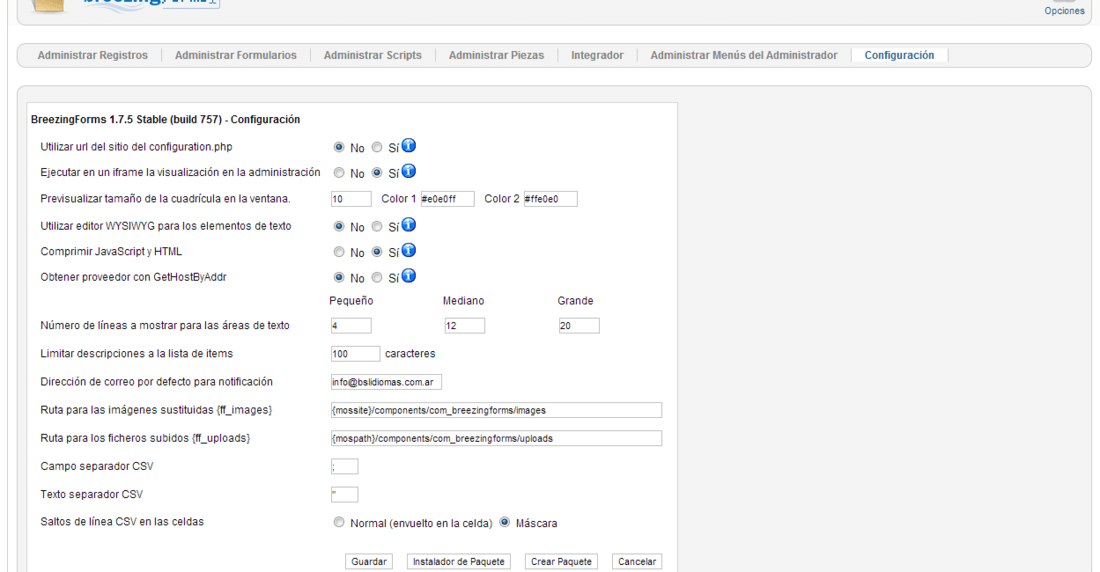Open info icon for WYSIWYG editor option
The height and width of the screenshot is (572, 1100).
[x=408, y=225]
